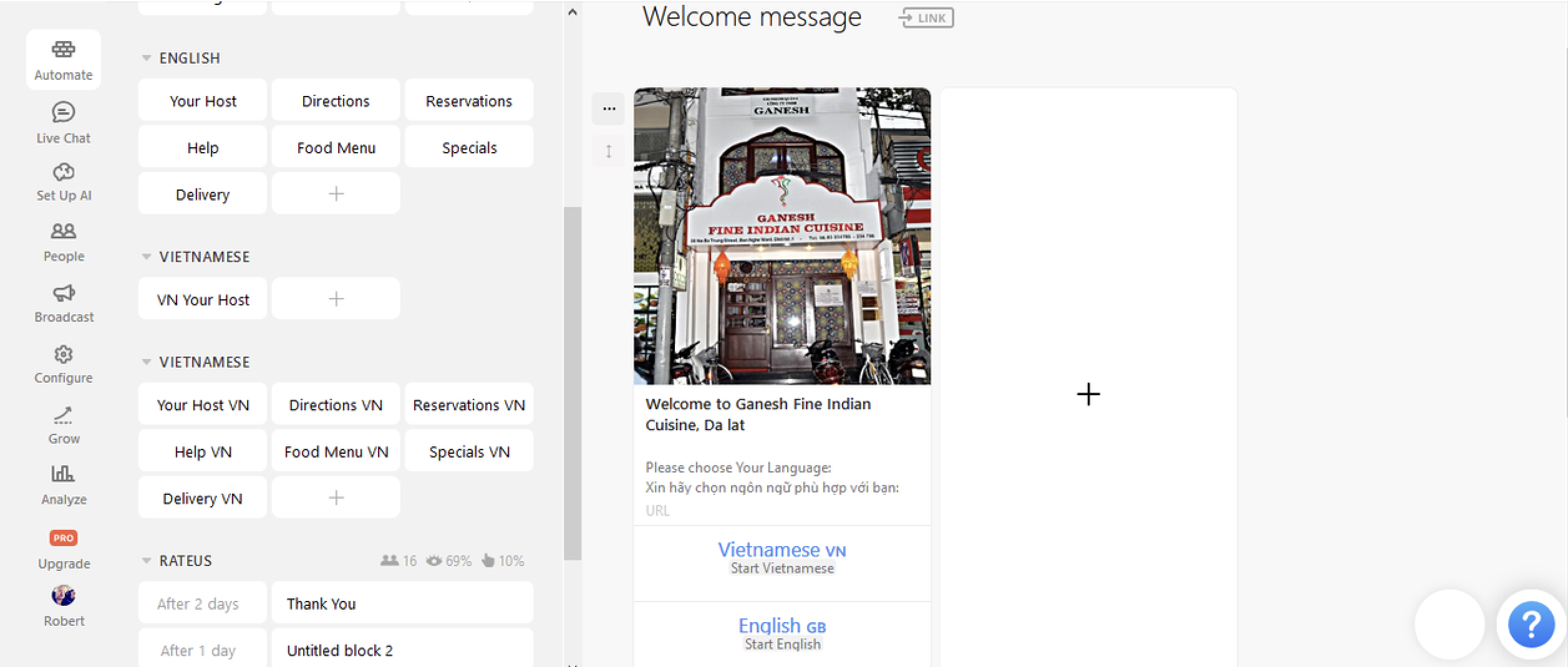Add block next to VN Your Host
Screen dimensions: 1568x667
click(336, 299)
